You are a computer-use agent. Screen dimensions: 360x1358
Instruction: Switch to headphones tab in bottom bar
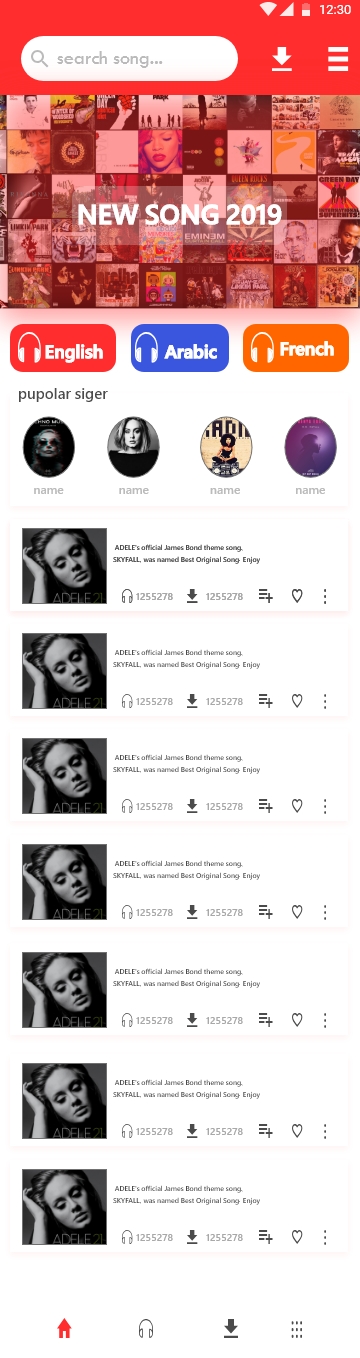(x=146, y=1328)
